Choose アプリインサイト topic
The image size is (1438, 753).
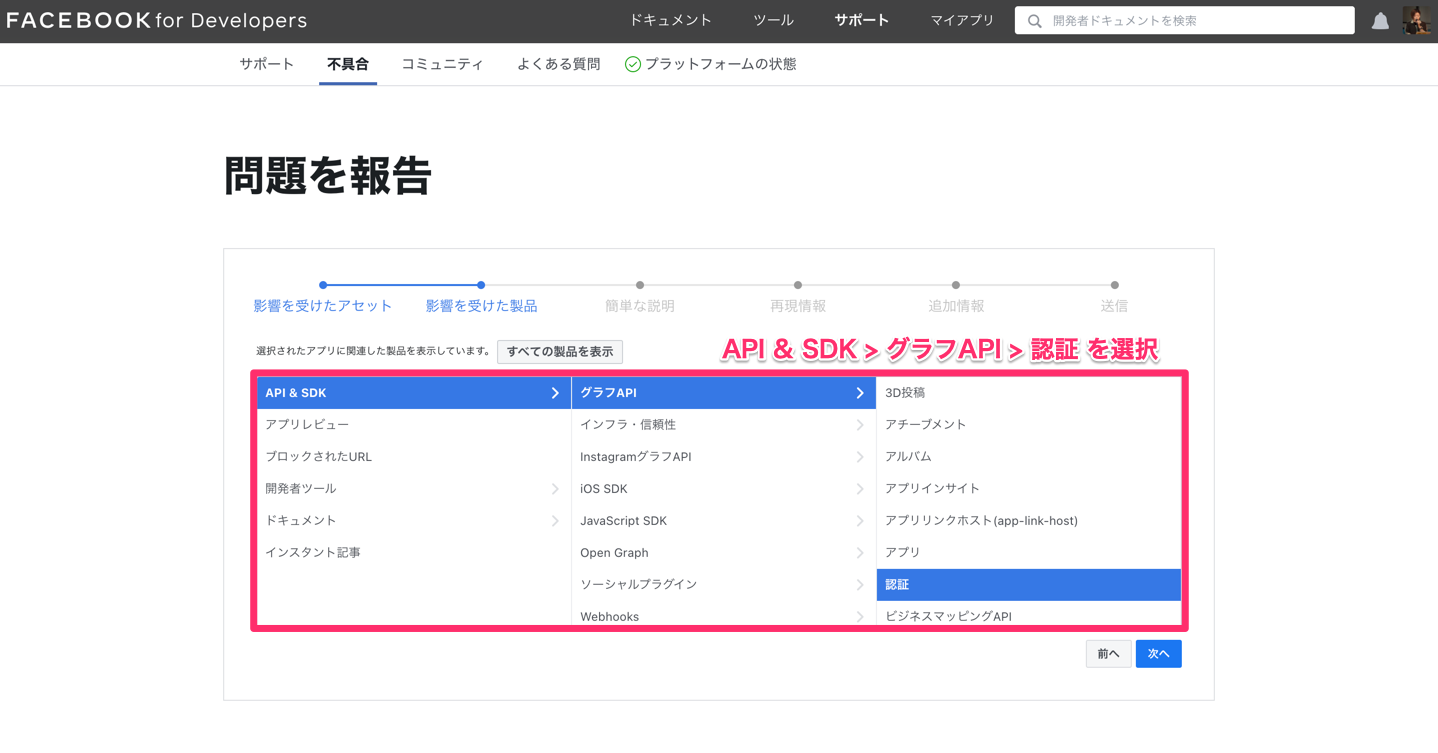1029,489
